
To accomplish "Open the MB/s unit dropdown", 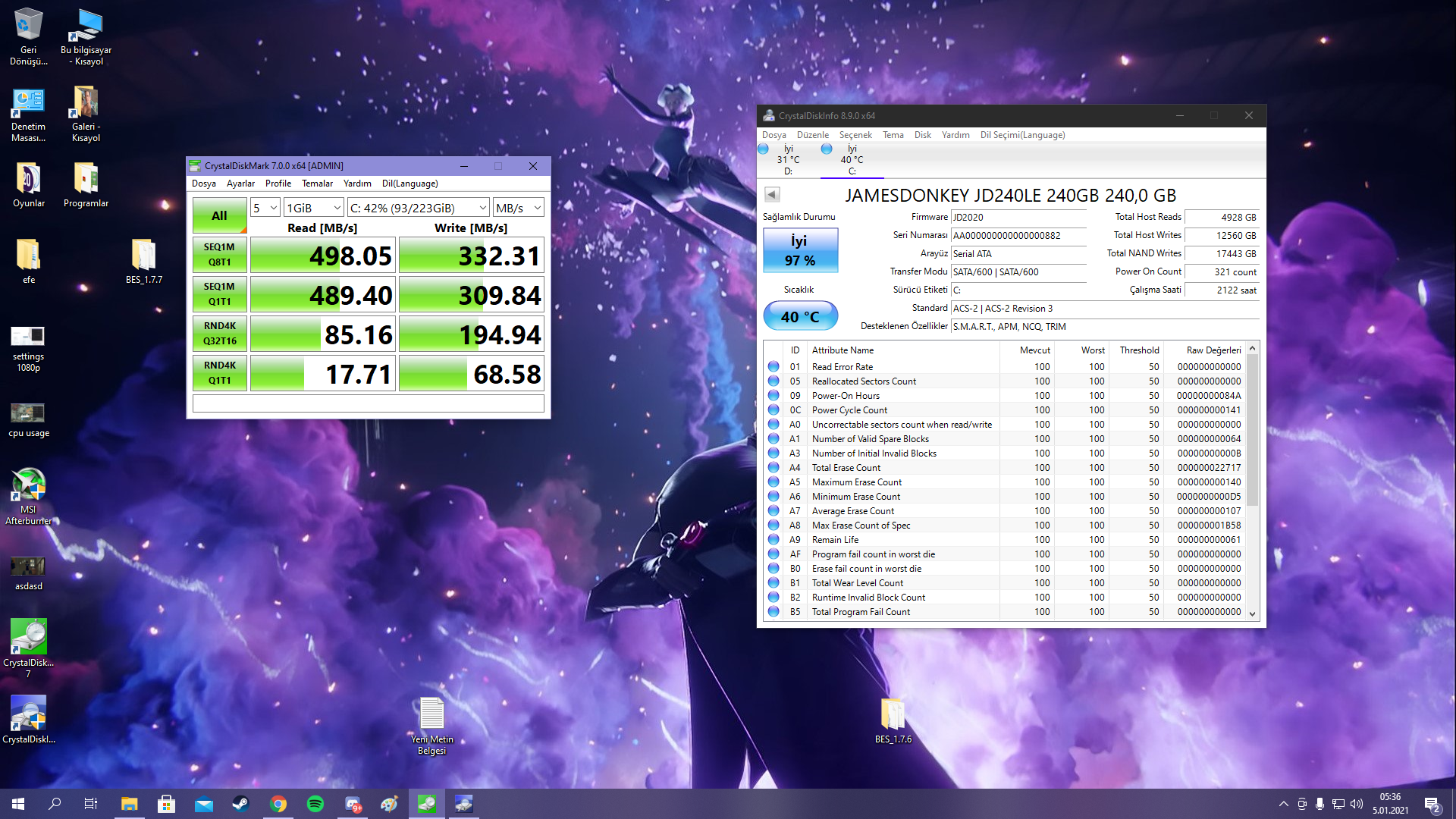I will coord(519,208).
